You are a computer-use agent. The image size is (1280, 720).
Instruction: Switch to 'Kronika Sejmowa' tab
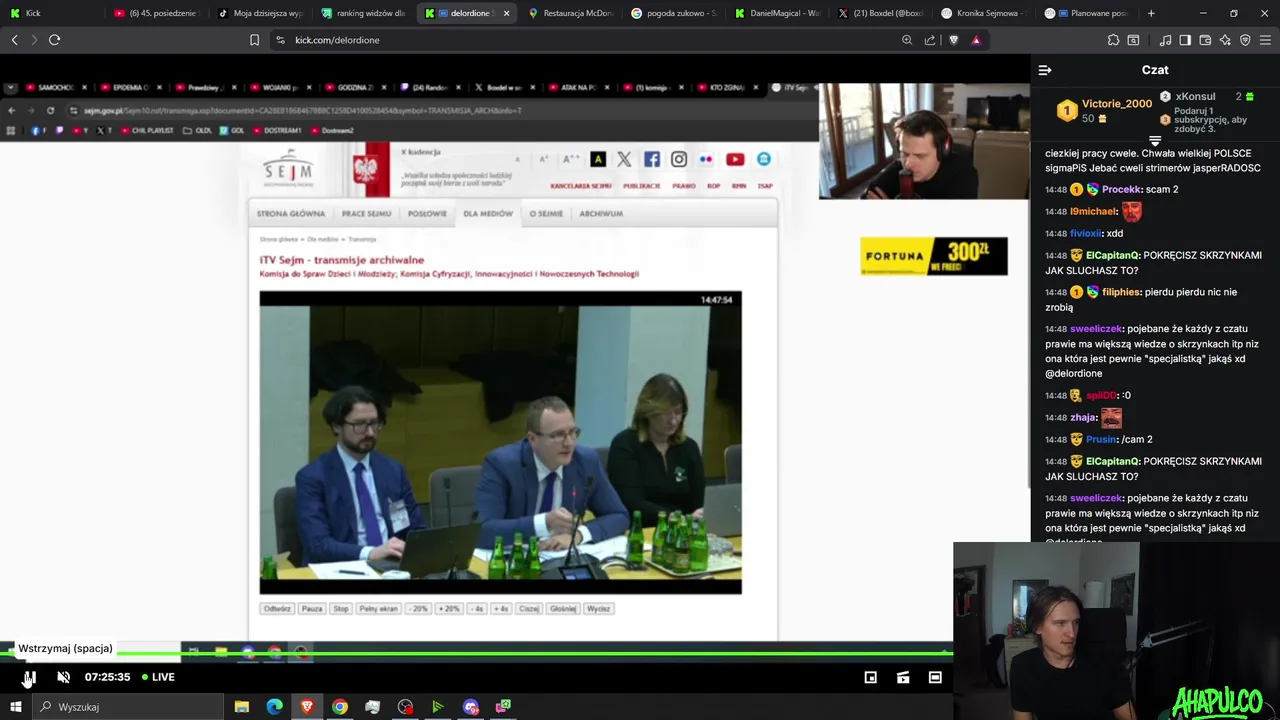point(984,13)
